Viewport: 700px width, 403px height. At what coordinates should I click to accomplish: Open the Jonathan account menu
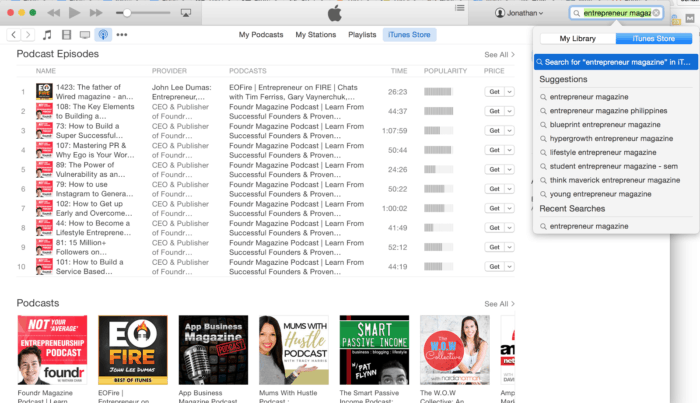519,13
